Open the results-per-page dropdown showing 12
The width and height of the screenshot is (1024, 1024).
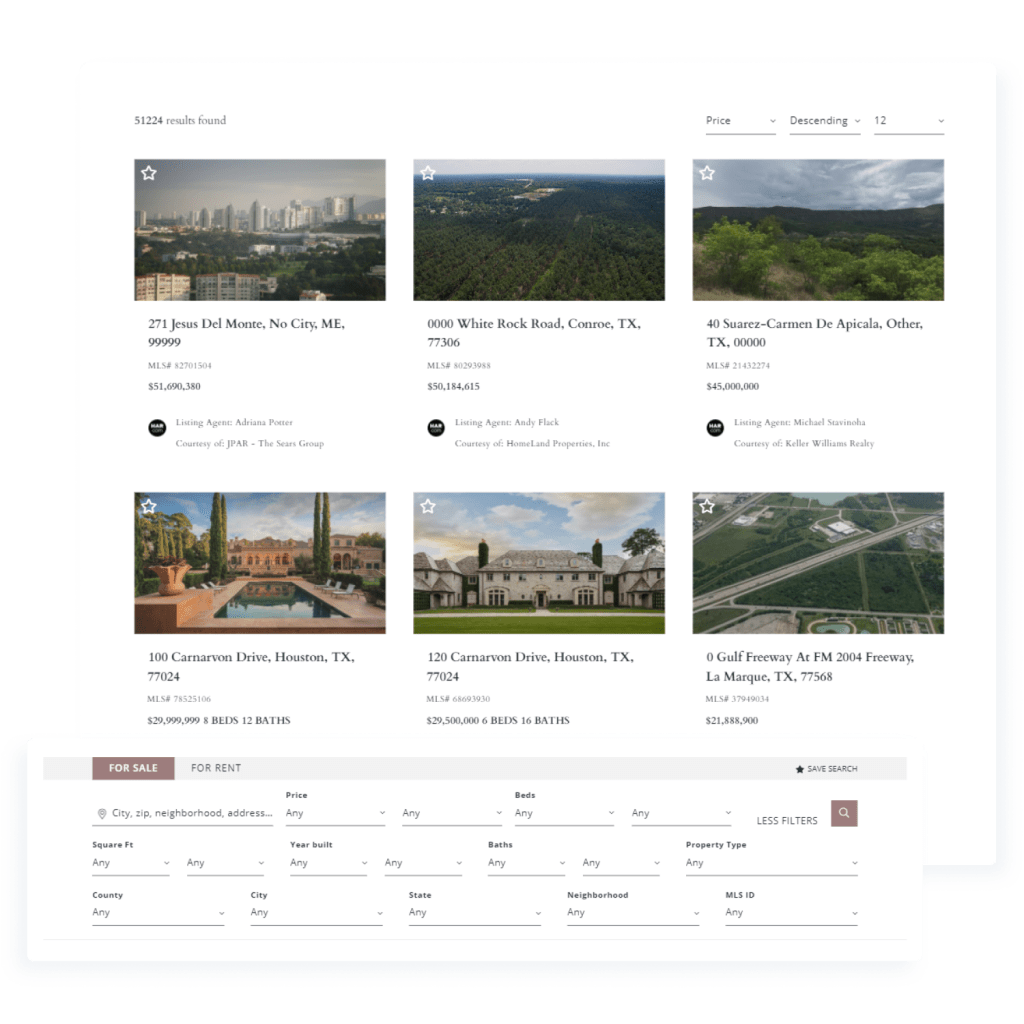908,120
